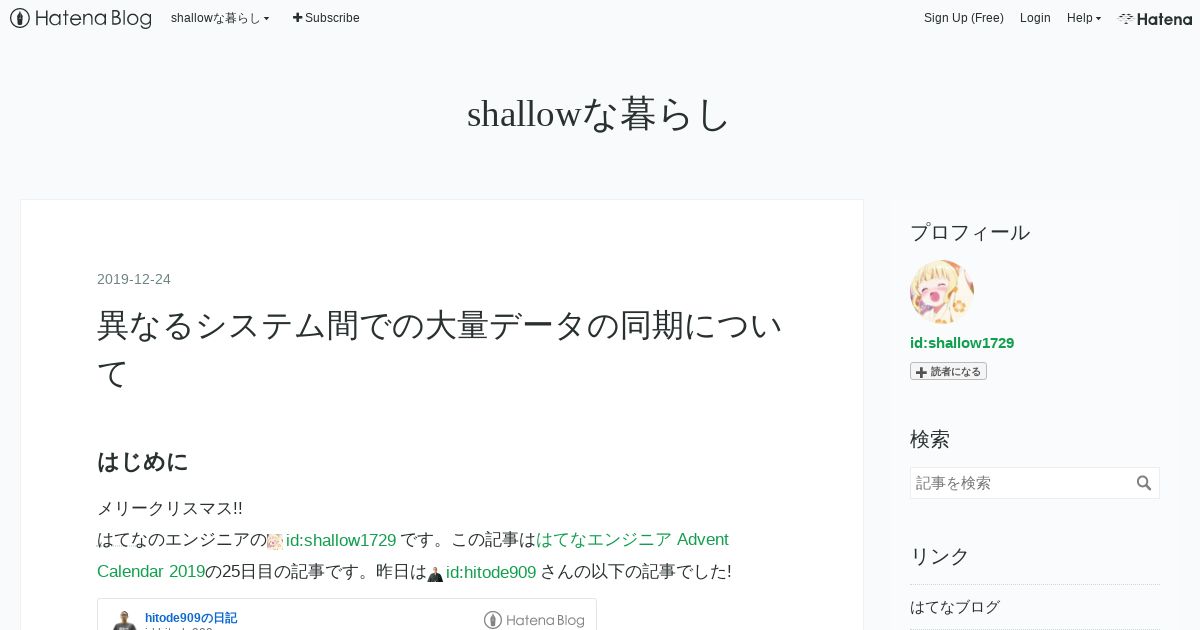Expand the shallowな暮らし blog dropdown
The height and width of the screenshot is (630, 1200).
220,18
